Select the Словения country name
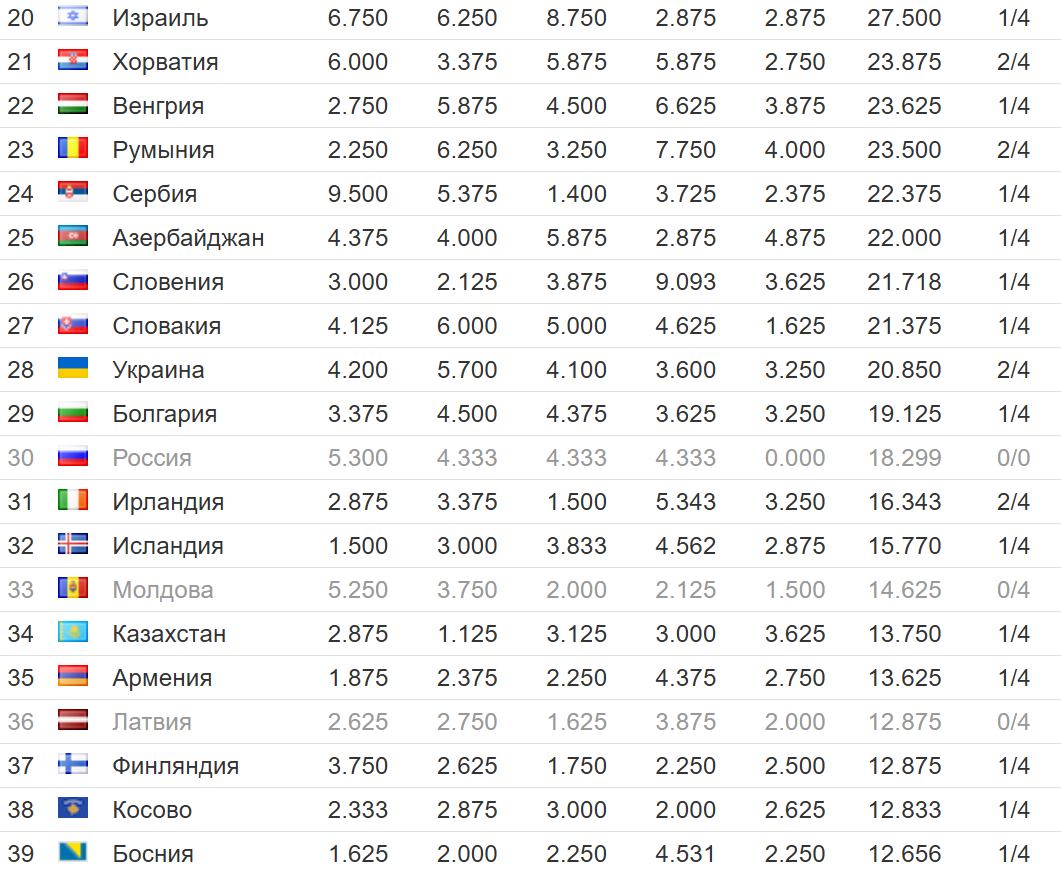This screenshot has height=875, width=1061. pos(168,282)
